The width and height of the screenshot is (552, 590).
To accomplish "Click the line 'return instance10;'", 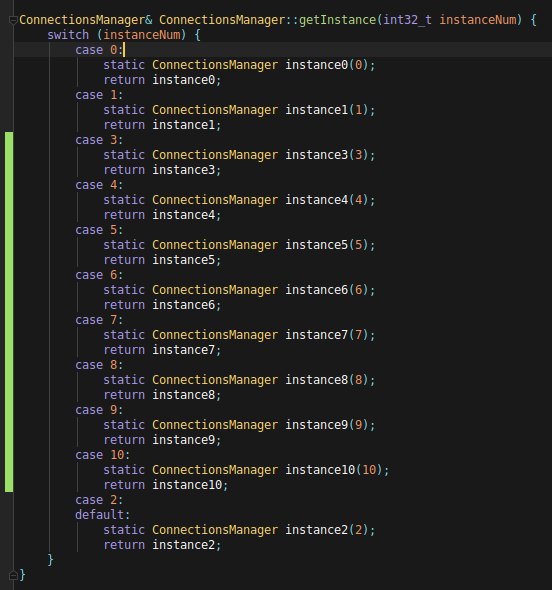I will pos(166,485).
